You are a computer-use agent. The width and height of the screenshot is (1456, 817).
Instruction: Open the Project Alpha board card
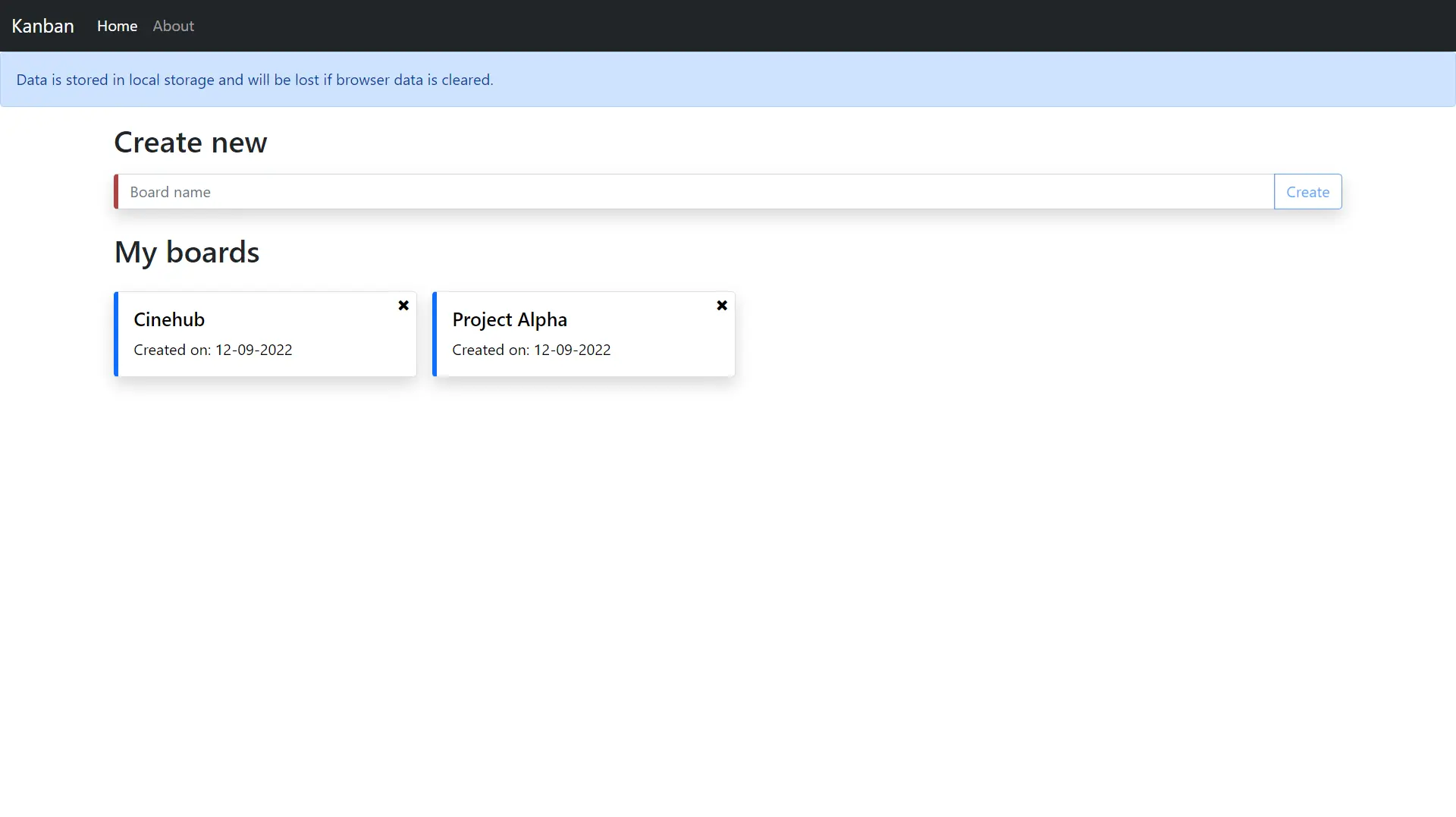click(x=584, y=334)
